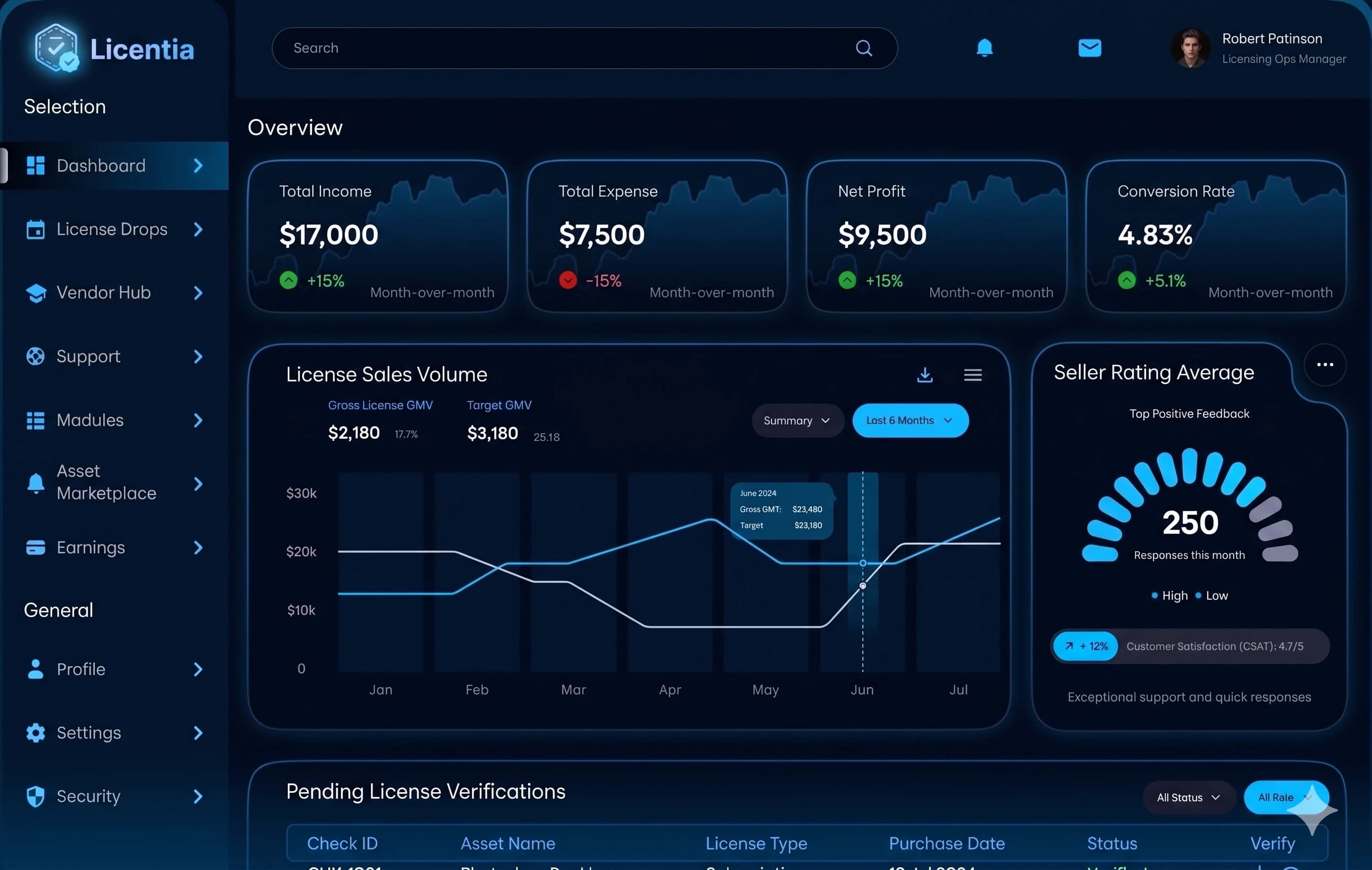1372x870 pixels.
Task: Click inside the Search field
Action: [585, 49]
